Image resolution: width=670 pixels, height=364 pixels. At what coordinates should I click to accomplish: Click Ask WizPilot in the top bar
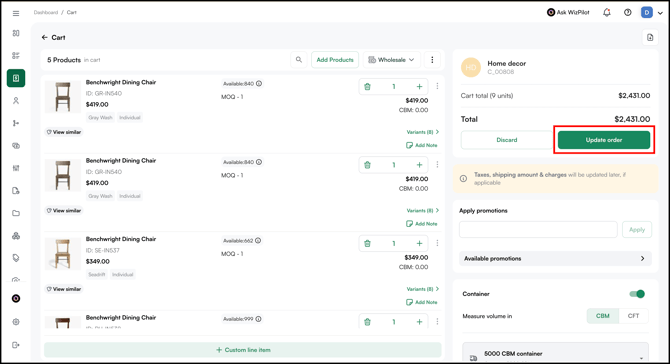[x=568, y=12]
